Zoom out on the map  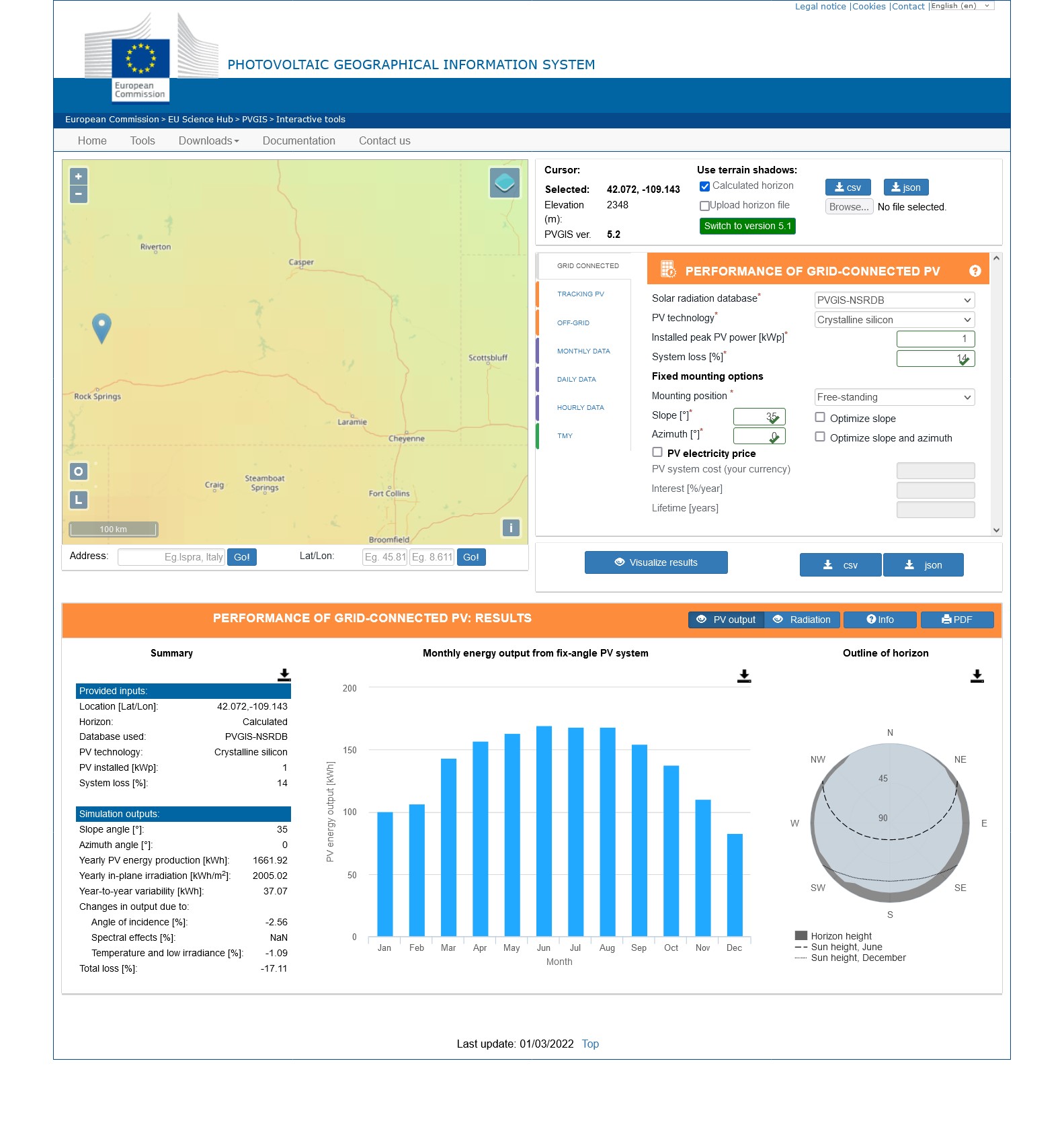pyautogui.click(x=79, y=194)
